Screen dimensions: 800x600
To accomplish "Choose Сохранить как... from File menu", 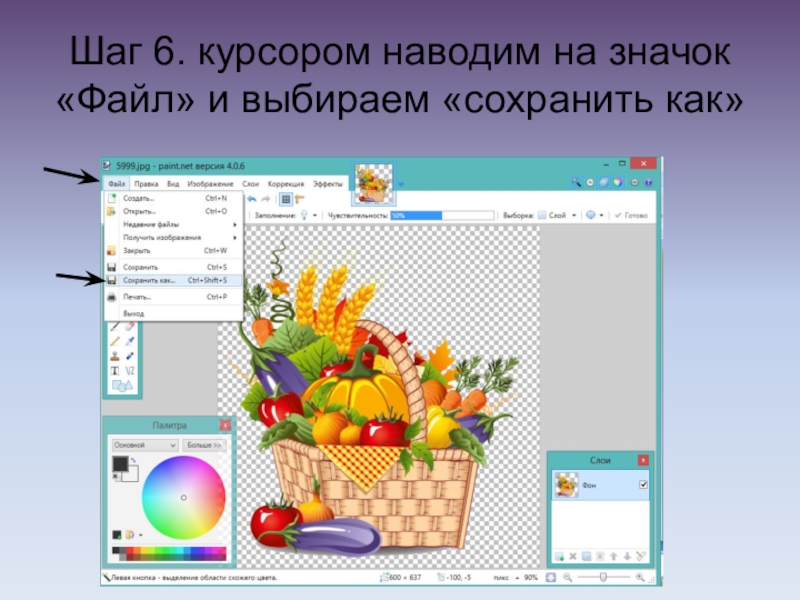I will 149,281.
